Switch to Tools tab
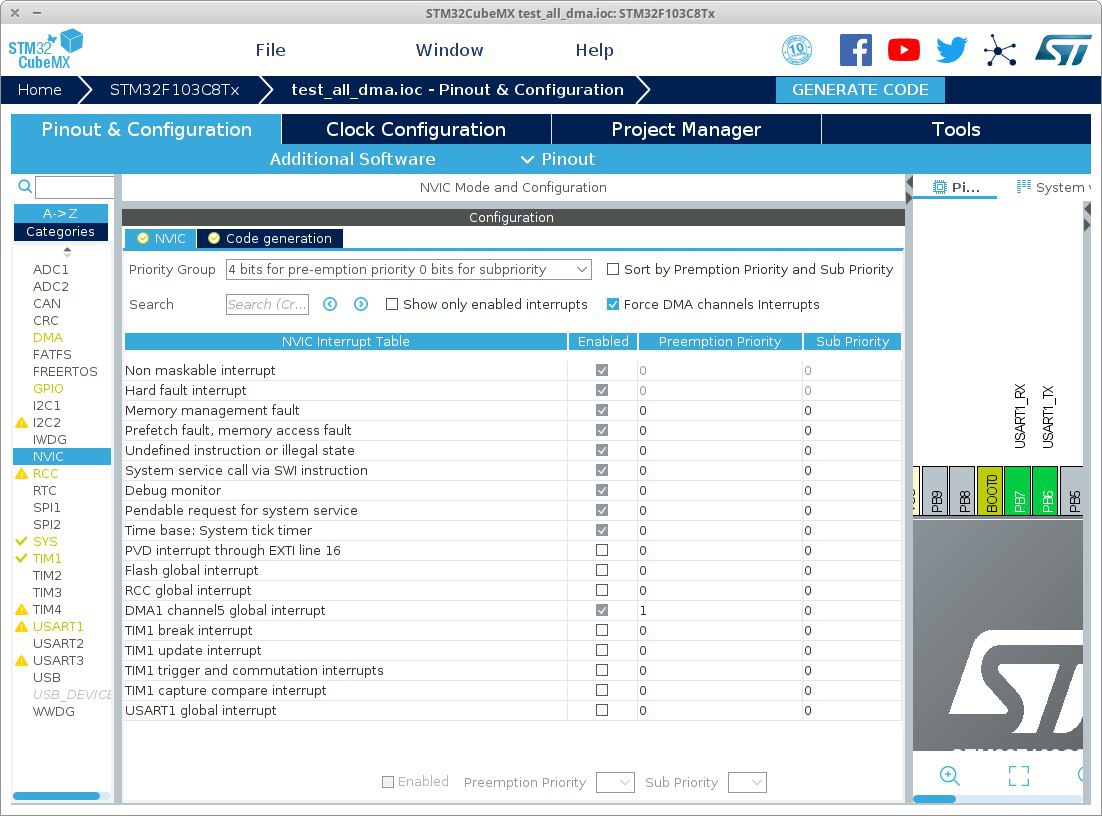The height and width of the screenshot is (816, 1102). [956, 129]
